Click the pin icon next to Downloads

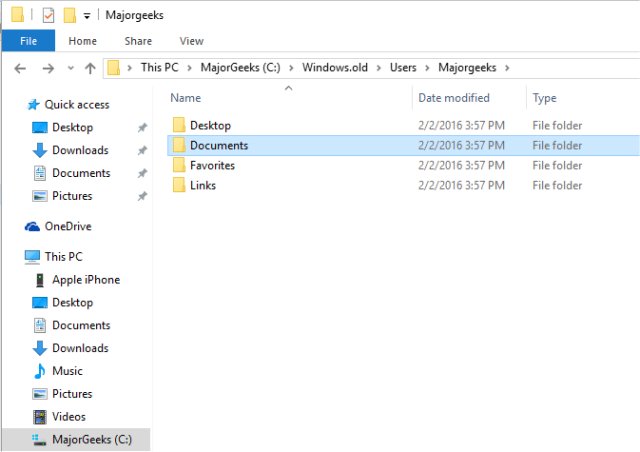(142, 151)
